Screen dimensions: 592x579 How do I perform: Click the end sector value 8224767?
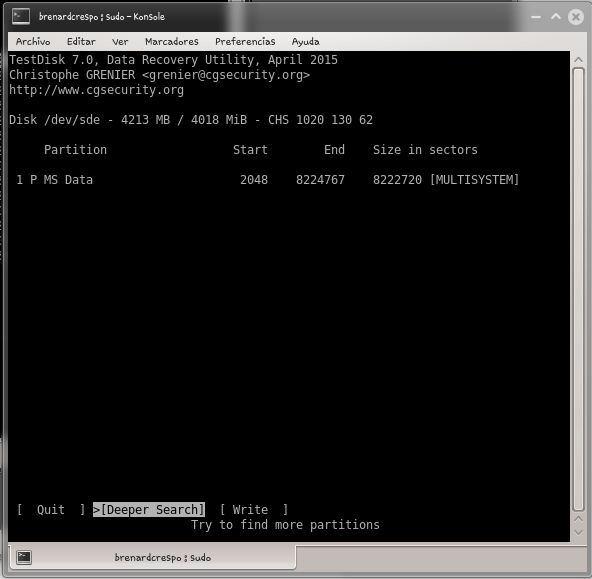320,180
